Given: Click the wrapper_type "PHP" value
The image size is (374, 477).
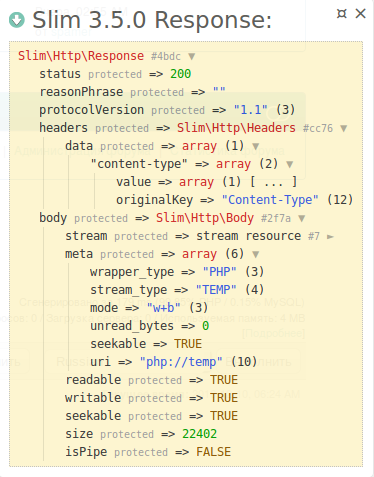Looking at the screenshot, I should (220, 272).
